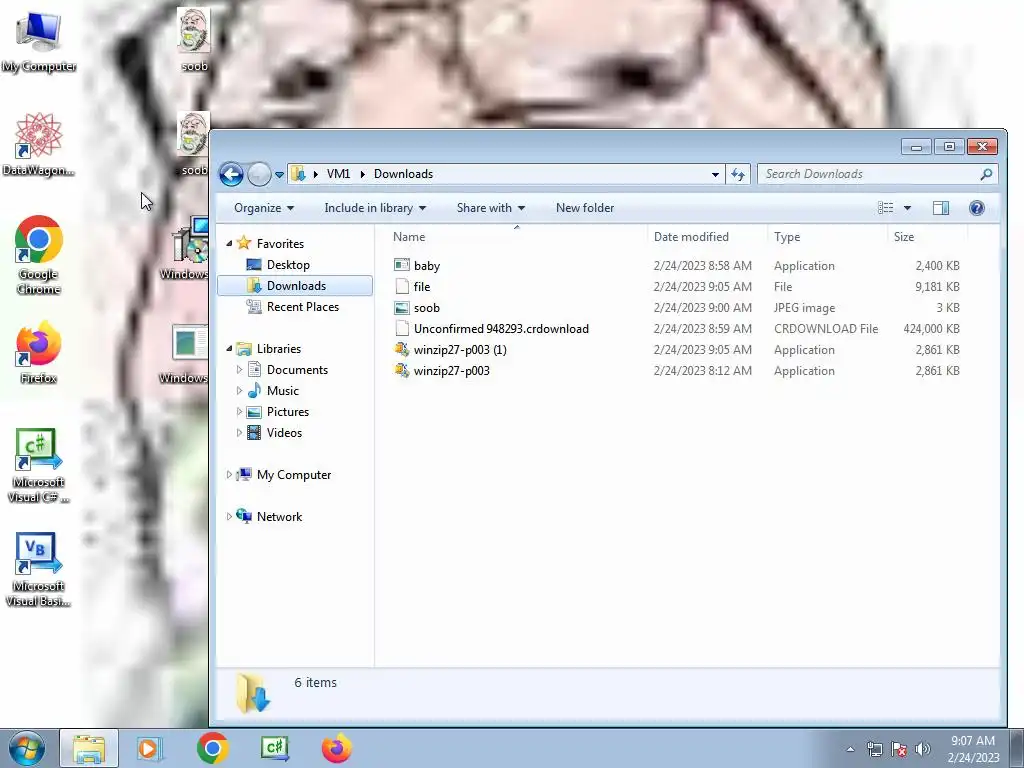Screen dimensions: 1024x768
Task: Click the Action Center flag icon
Action: pos(899,749)
